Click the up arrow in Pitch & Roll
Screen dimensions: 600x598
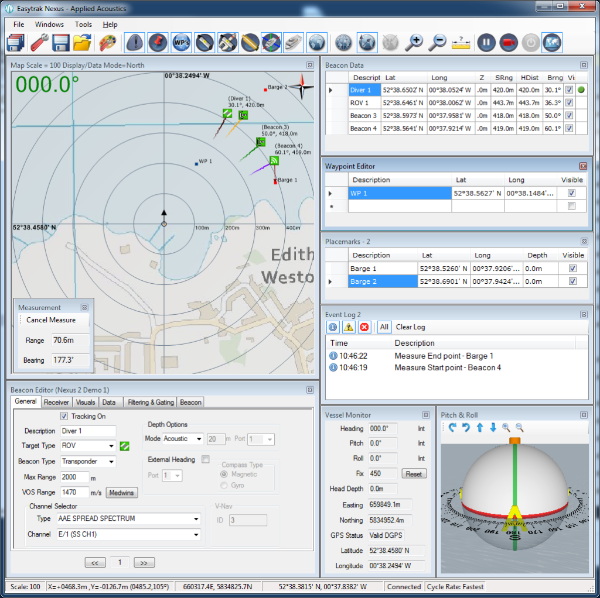tap(479, 428)
